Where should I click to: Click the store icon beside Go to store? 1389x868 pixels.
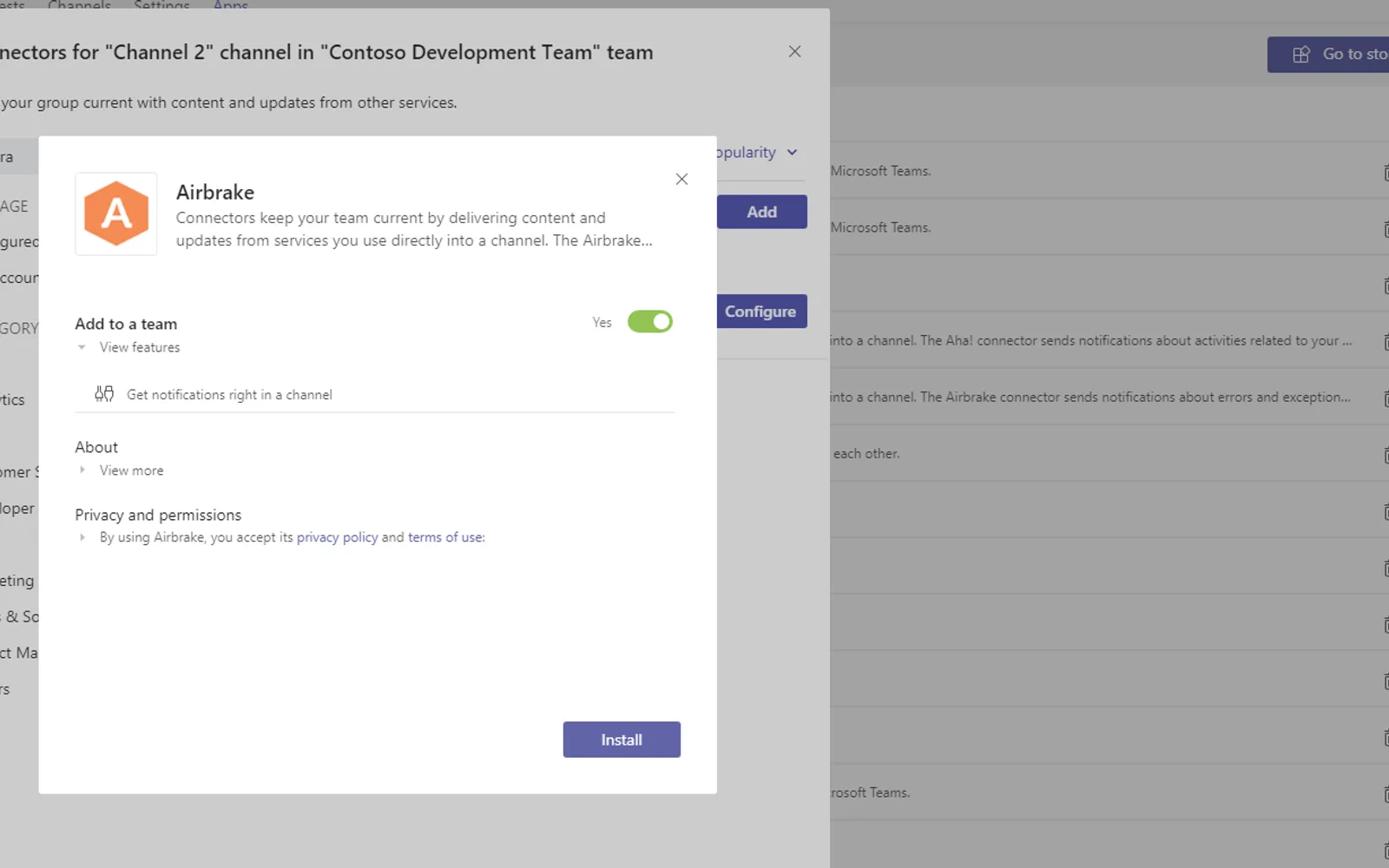[1301, 55]
